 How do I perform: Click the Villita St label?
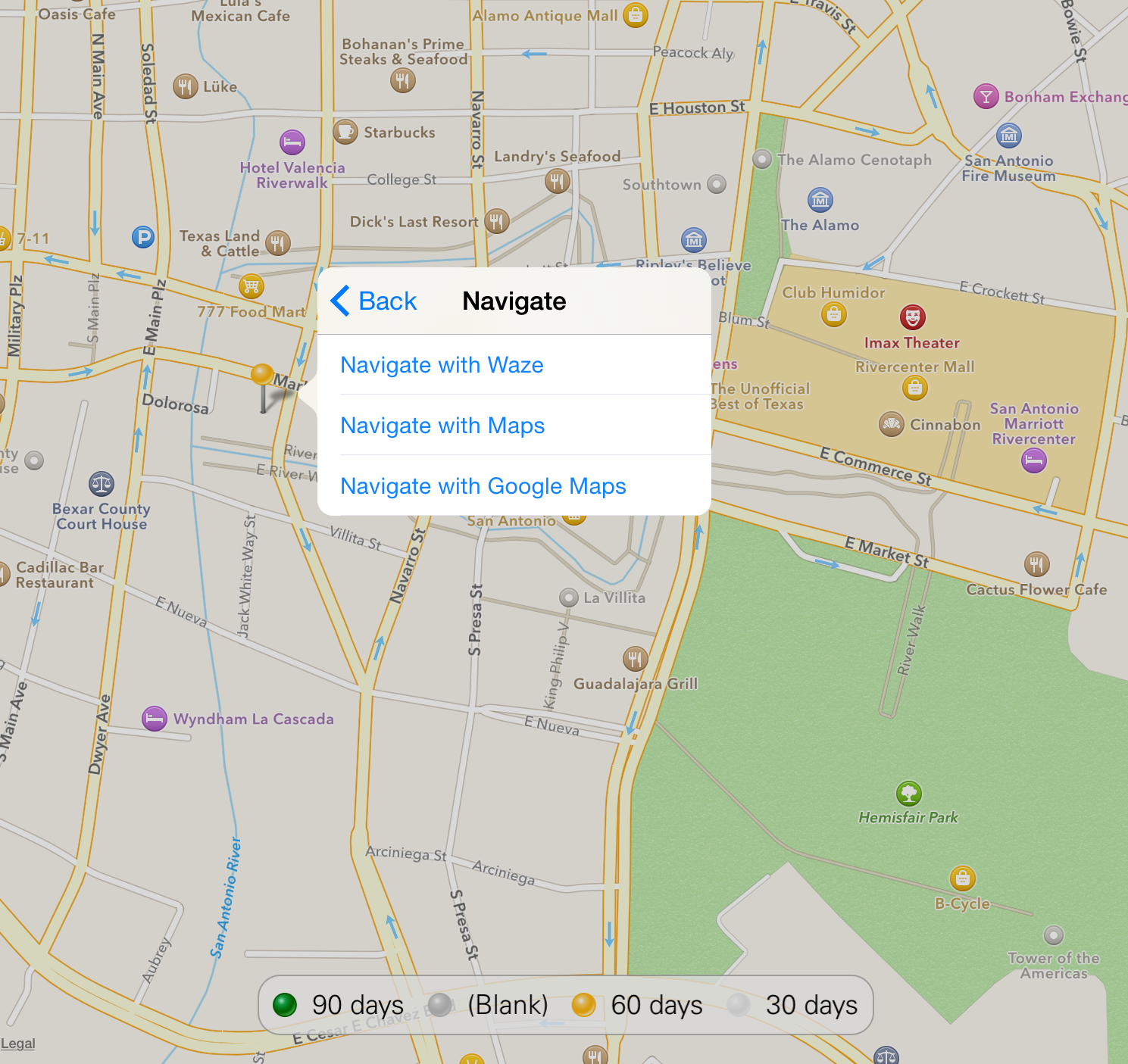355,538
